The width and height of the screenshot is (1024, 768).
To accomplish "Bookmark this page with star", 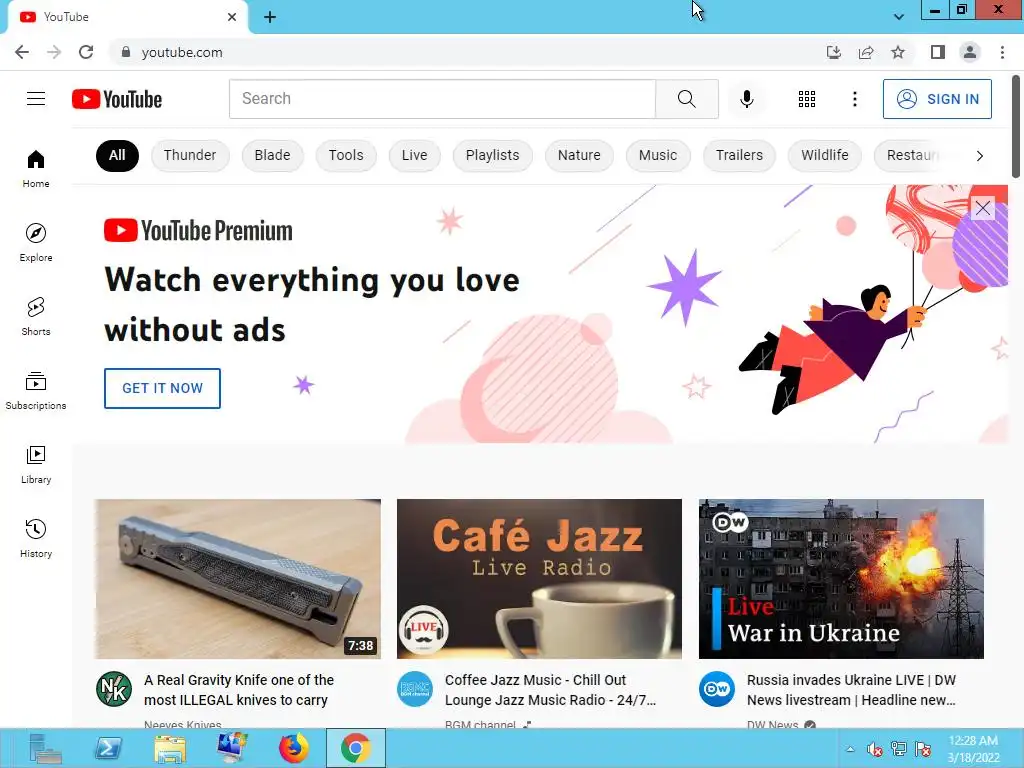I will 898,52.
